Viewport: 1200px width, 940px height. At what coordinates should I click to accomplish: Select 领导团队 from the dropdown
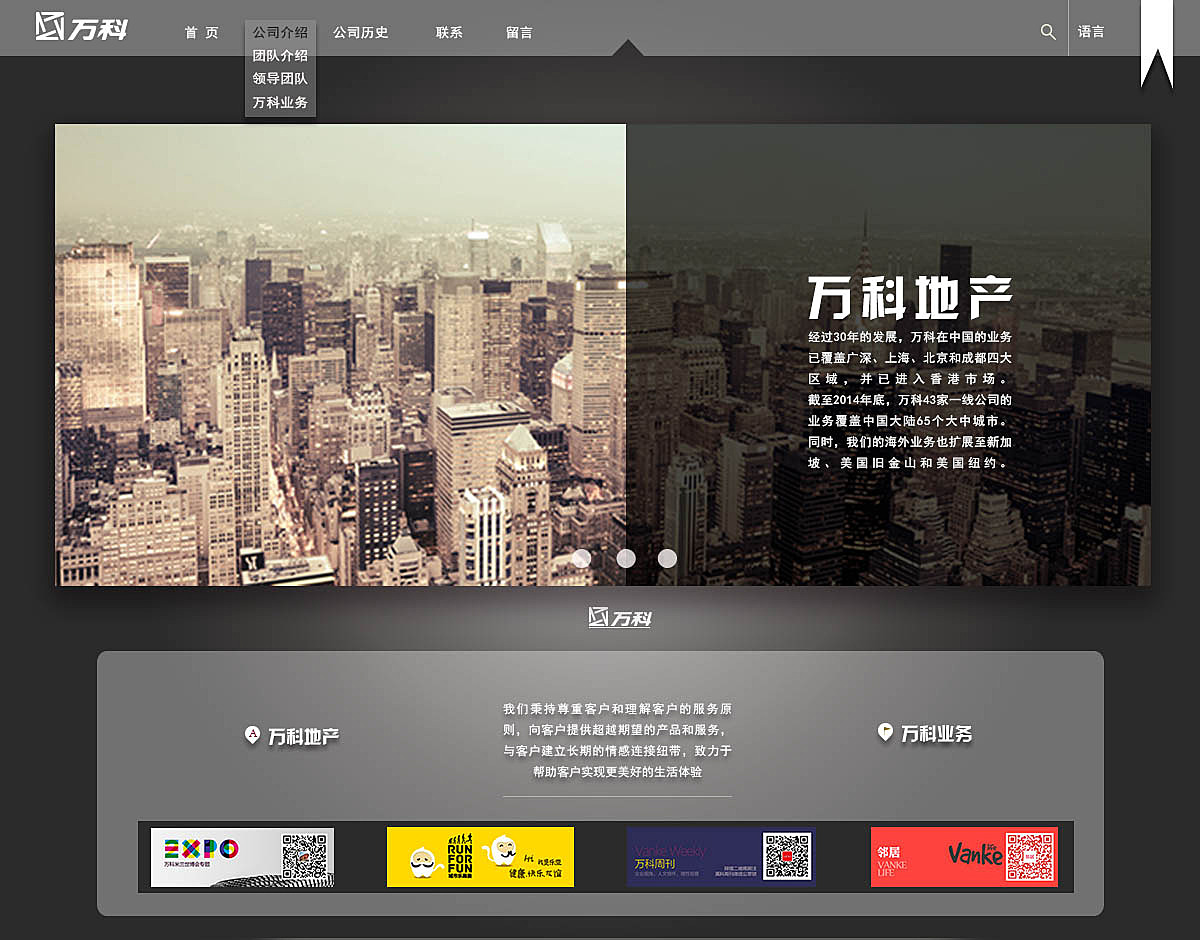pyautogui.click(x=280, y=79)
